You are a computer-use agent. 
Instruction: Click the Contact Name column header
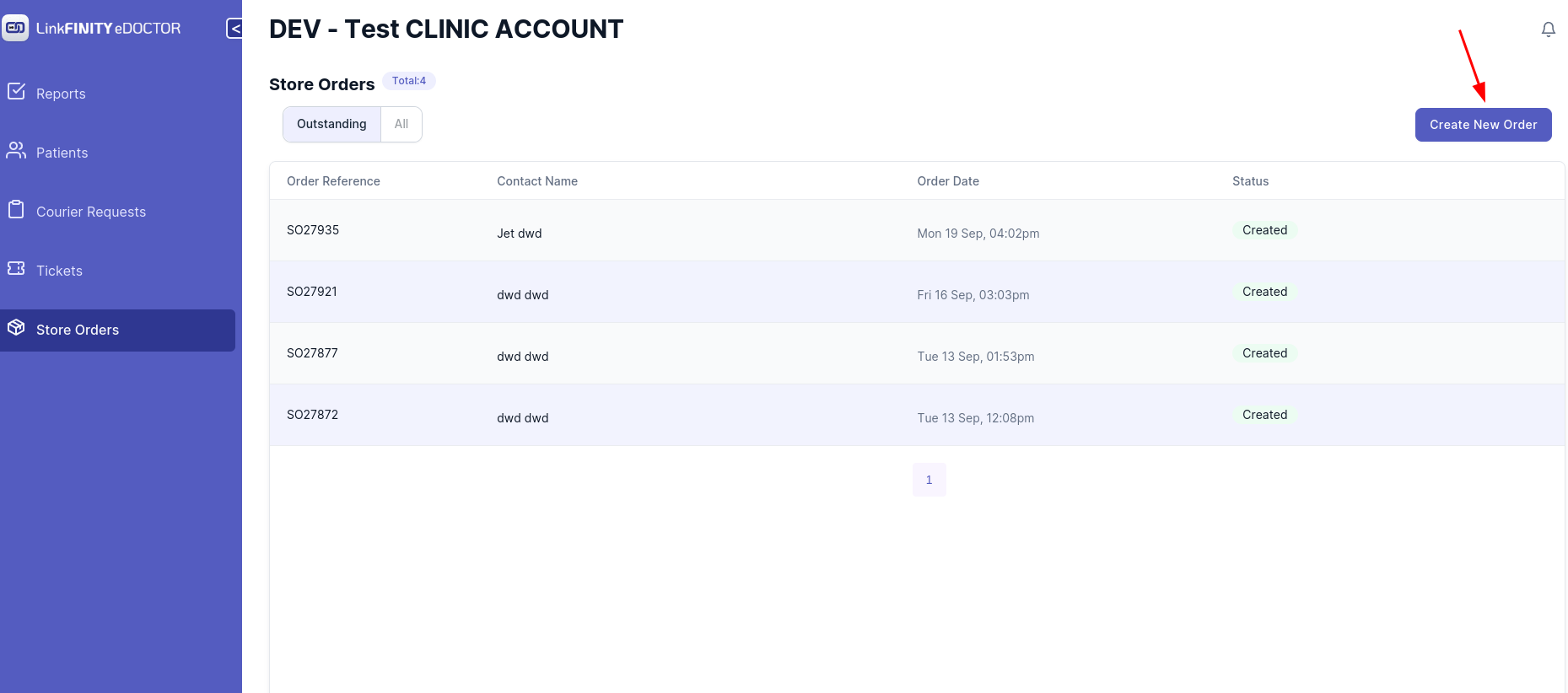537,181
